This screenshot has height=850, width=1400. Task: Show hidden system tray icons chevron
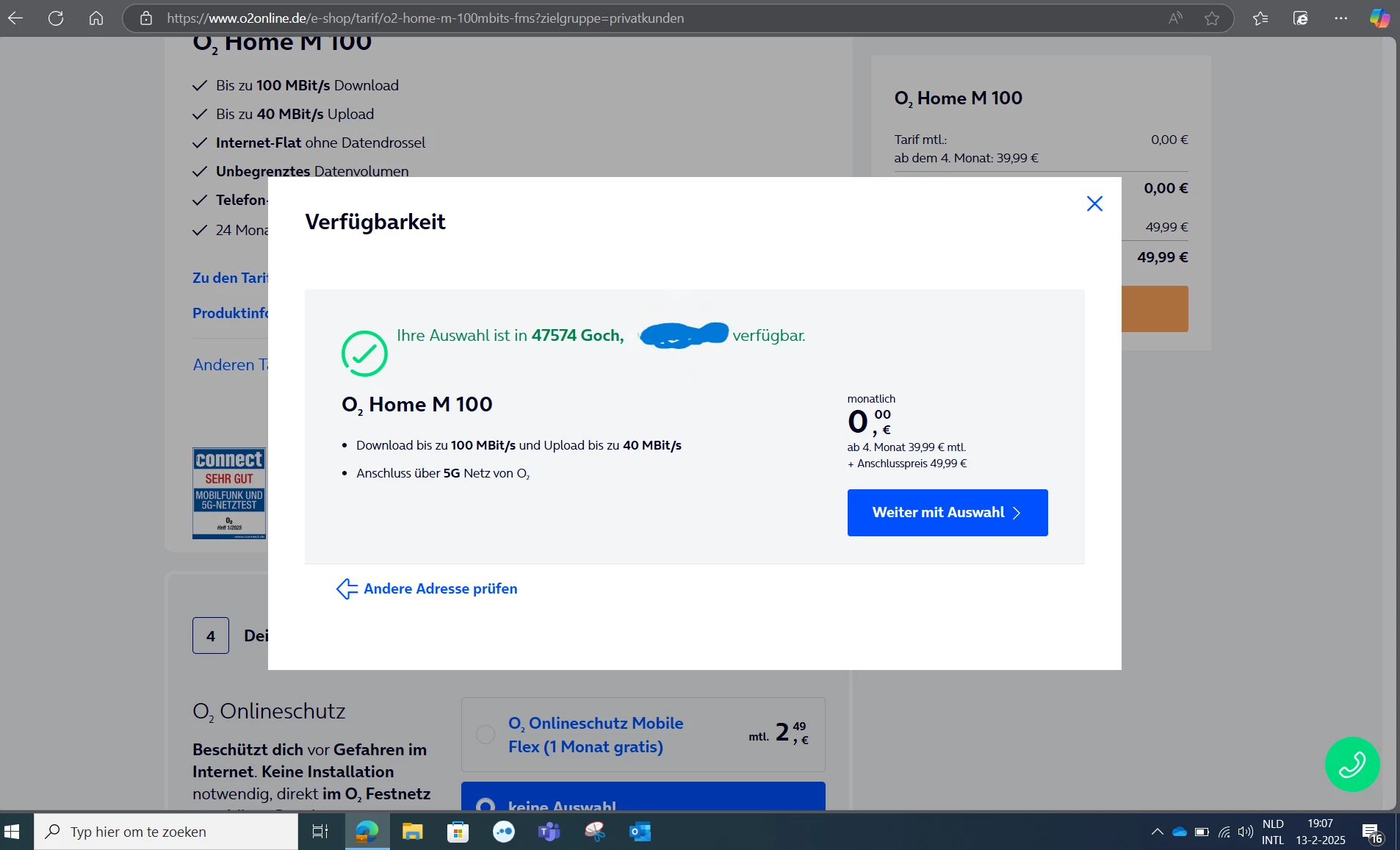1157,832
